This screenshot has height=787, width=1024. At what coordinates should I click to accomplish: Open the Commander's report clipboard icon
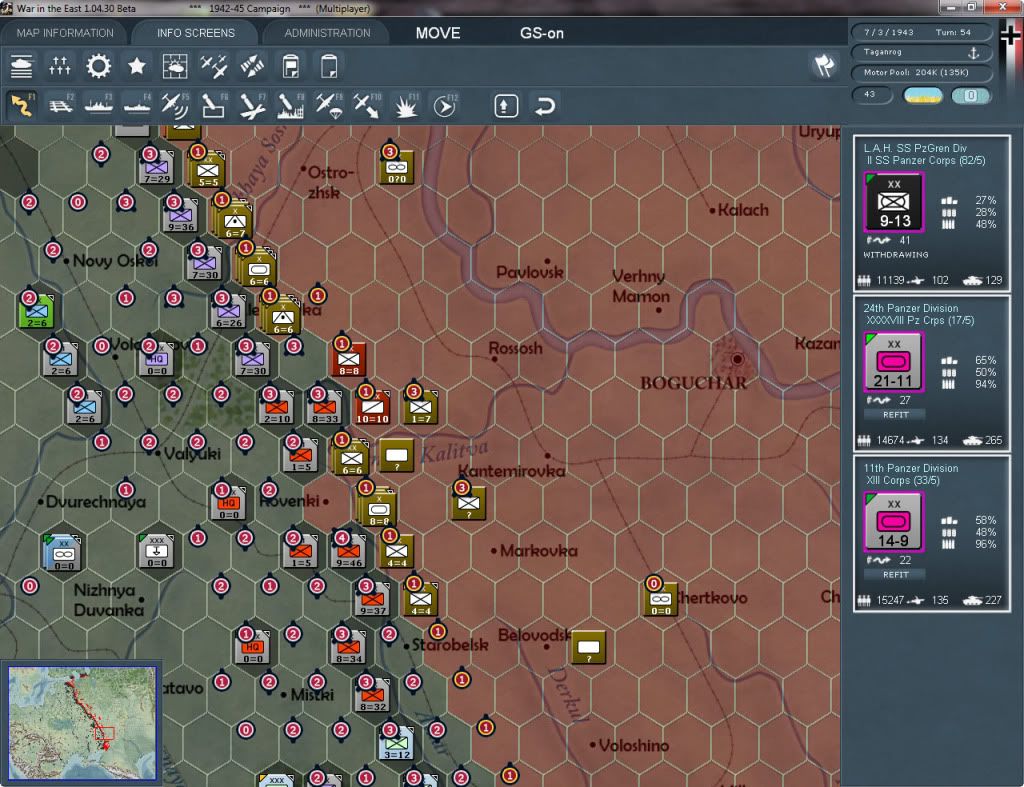291,66
